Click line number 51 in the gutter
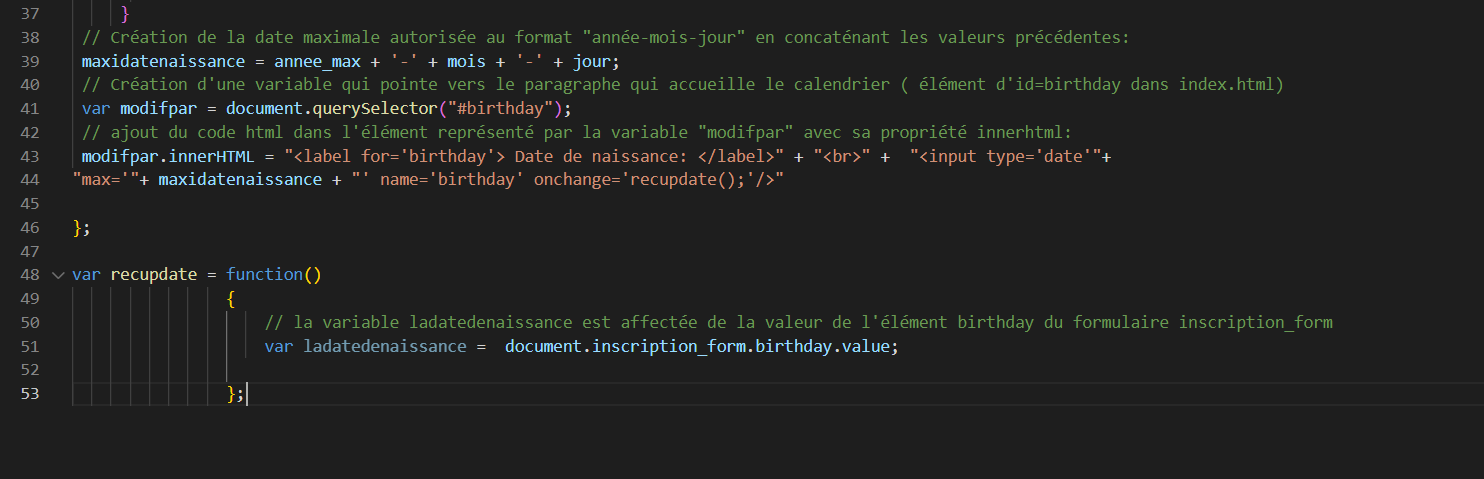Image resolution: width=1484 pixels, height=479 pixels. coord(29,347)
